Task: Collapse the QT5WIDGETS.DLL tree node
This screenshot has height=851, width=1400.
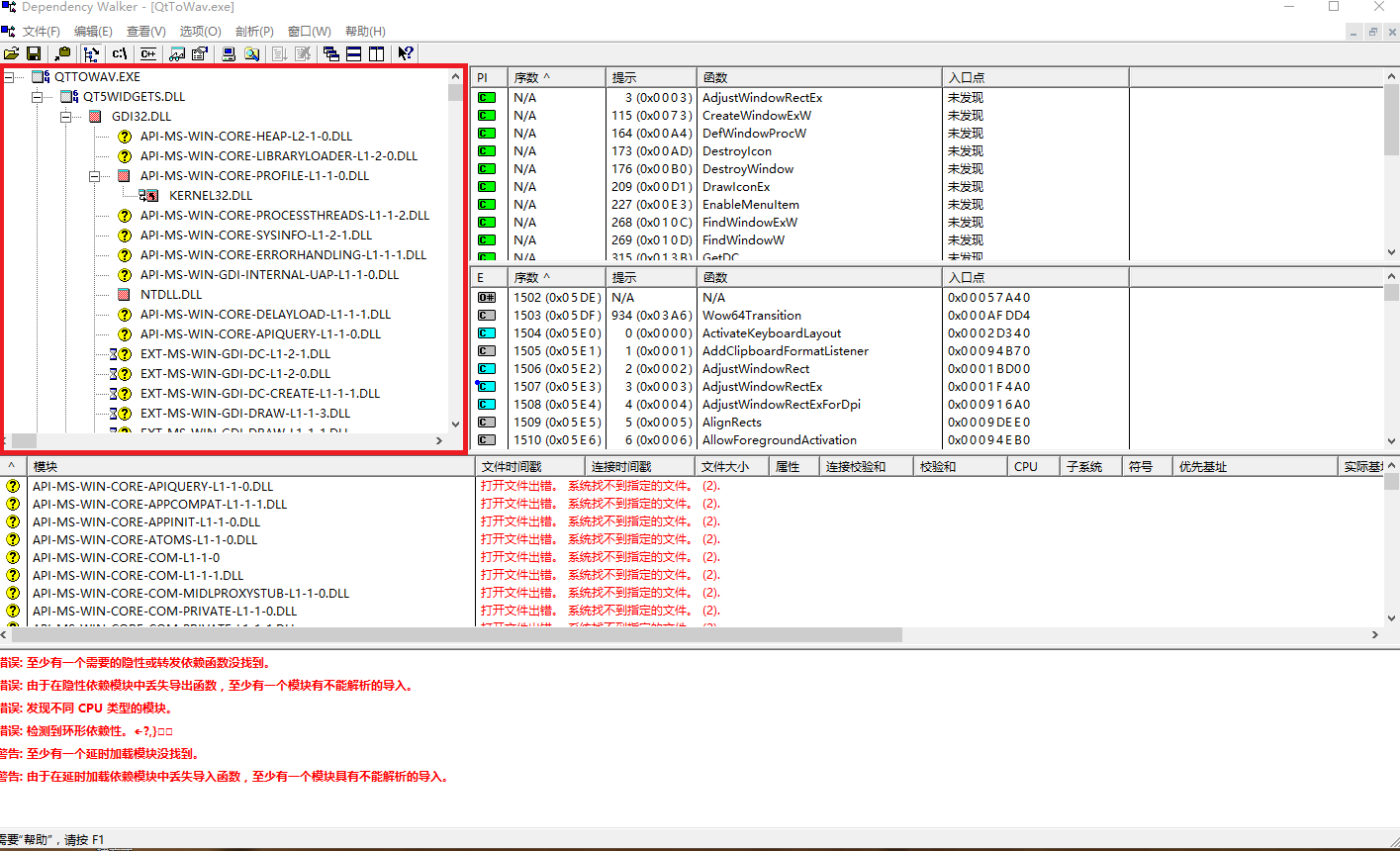Action: tap(39, 96)
